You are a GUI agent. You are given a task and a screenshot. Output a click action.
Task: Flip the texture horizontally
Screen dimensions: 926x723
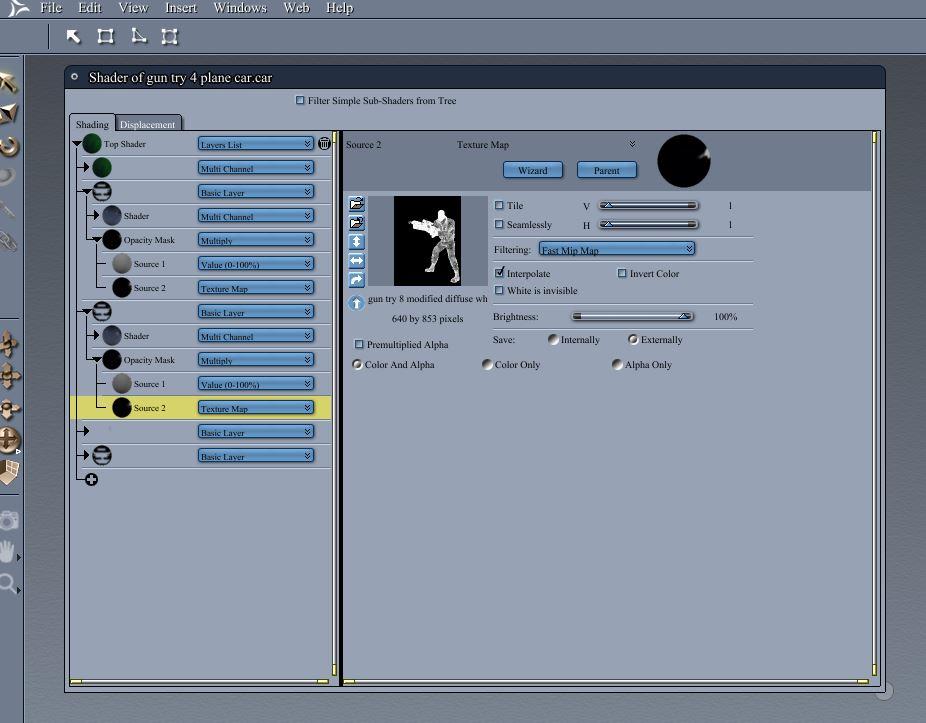coord(357,260)
